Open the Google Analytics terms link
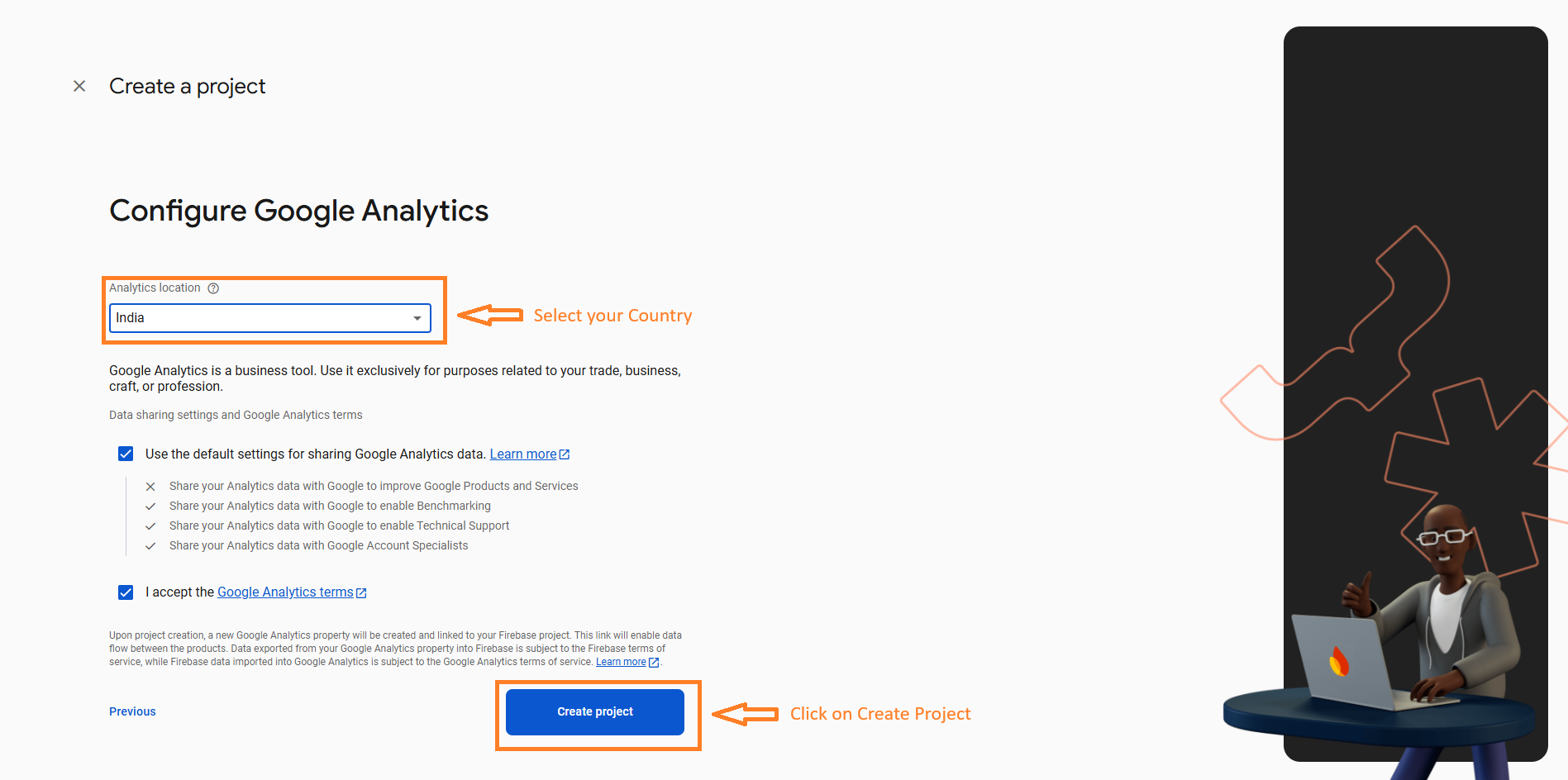This screenshot has height=780, width=1568. click(x=285, y=592)
